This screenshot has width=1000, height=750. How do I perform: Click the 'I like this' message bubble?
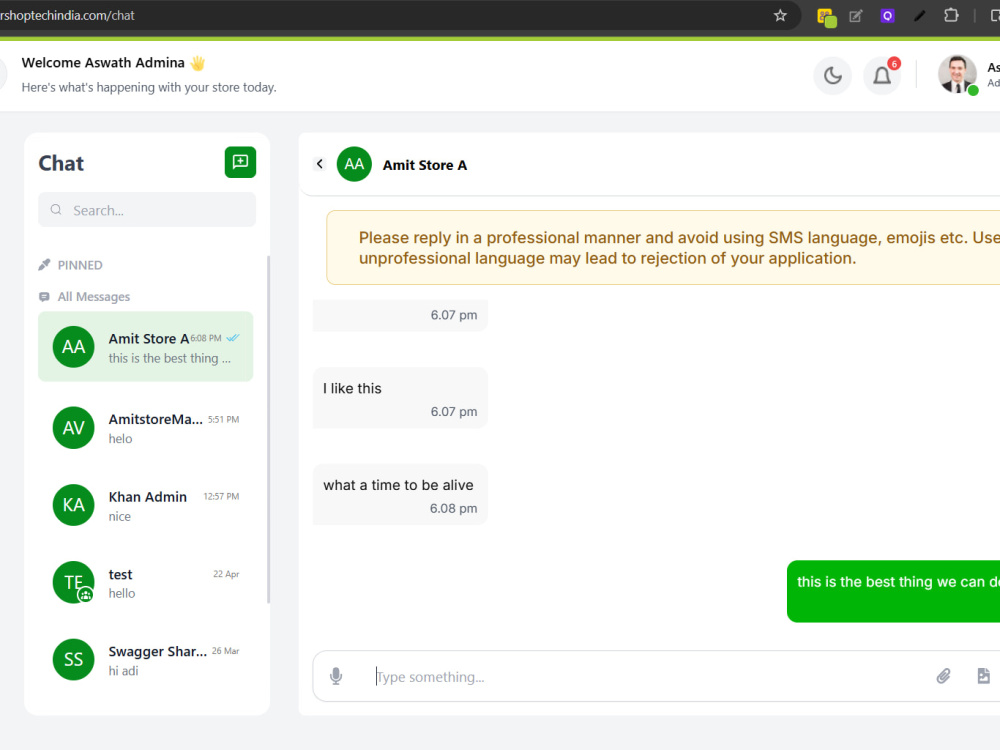[x=400, y=398]
